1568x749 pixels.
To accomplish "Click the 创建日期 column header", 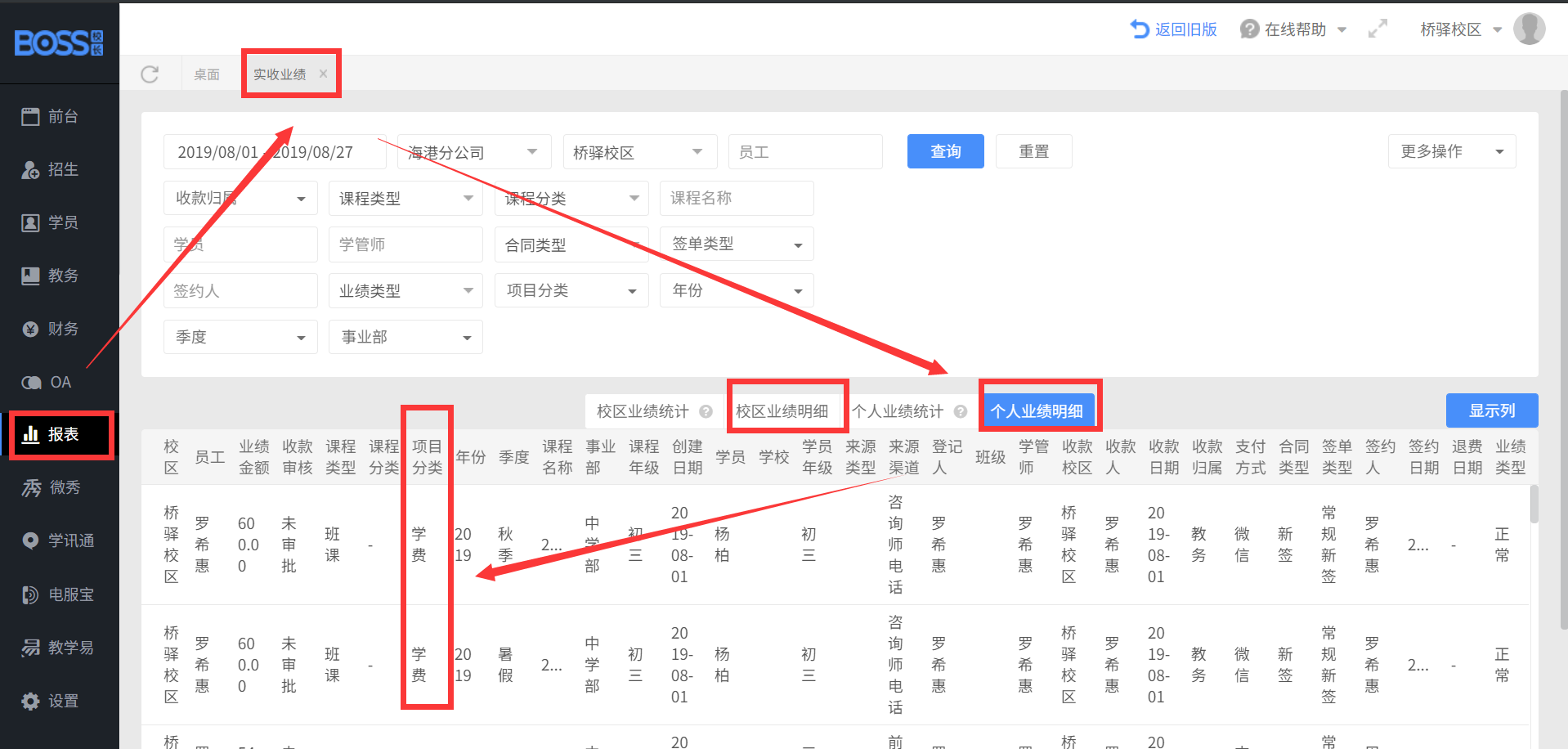I will 688,457.
